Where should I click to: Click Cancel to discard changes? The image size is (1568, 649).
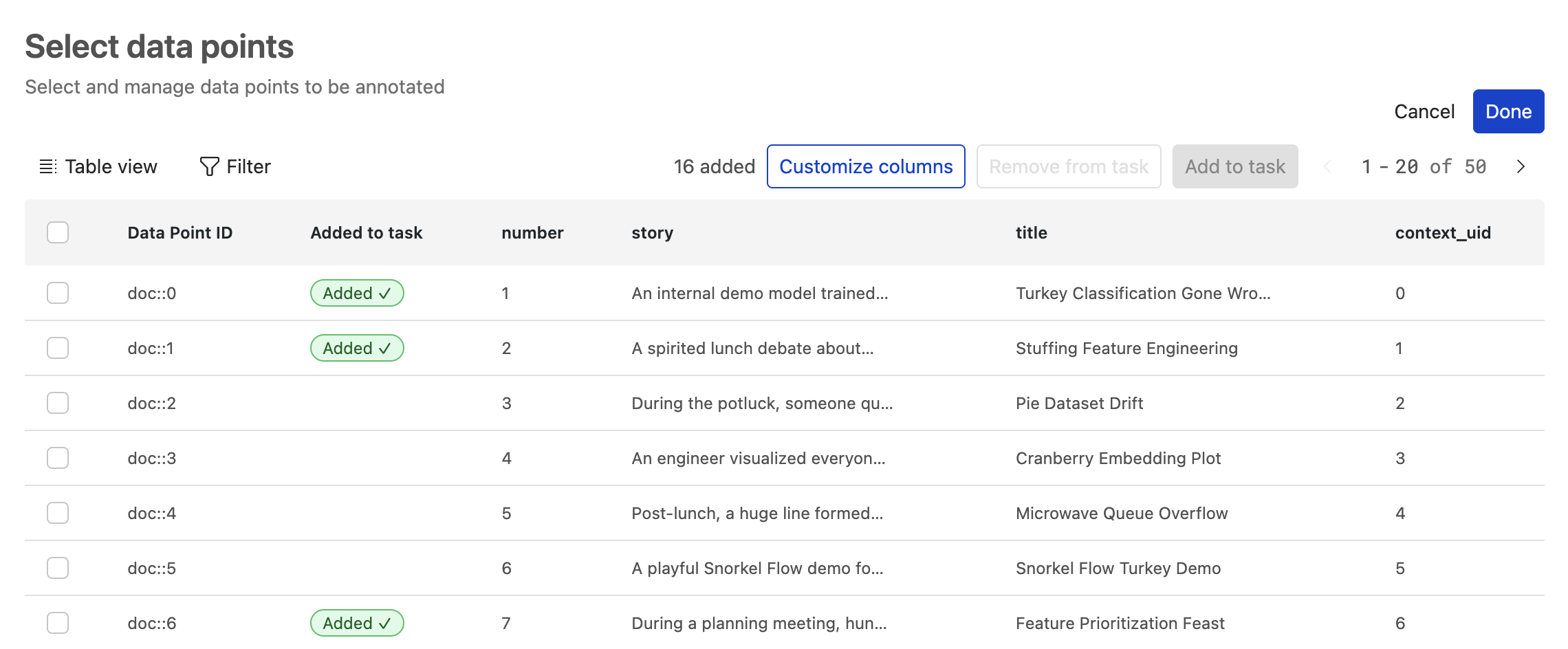(1424, 111)
